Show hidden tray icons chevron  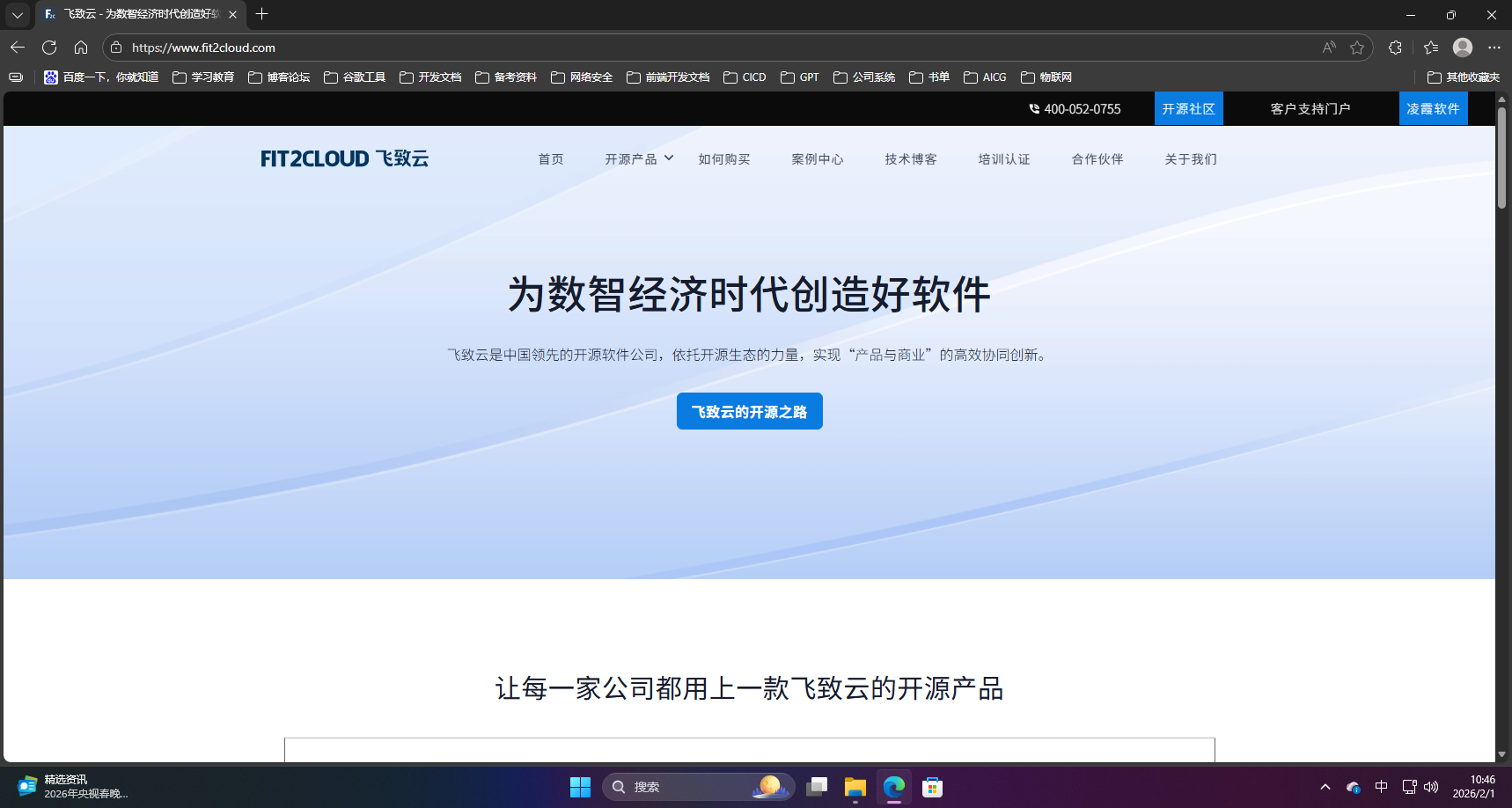1325,787
